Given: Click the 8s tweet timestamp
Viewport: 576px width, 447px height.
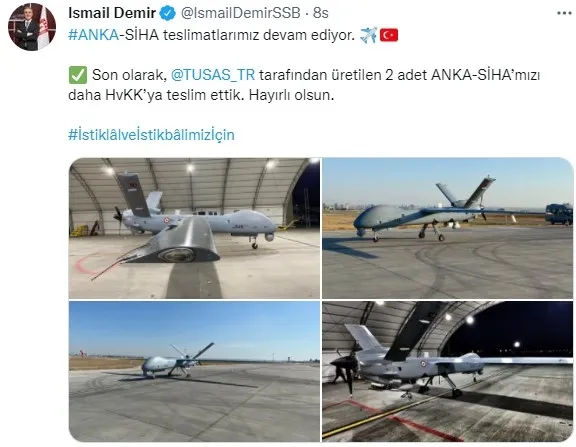Looking at the screenshot, I should (x=320, y=13).
